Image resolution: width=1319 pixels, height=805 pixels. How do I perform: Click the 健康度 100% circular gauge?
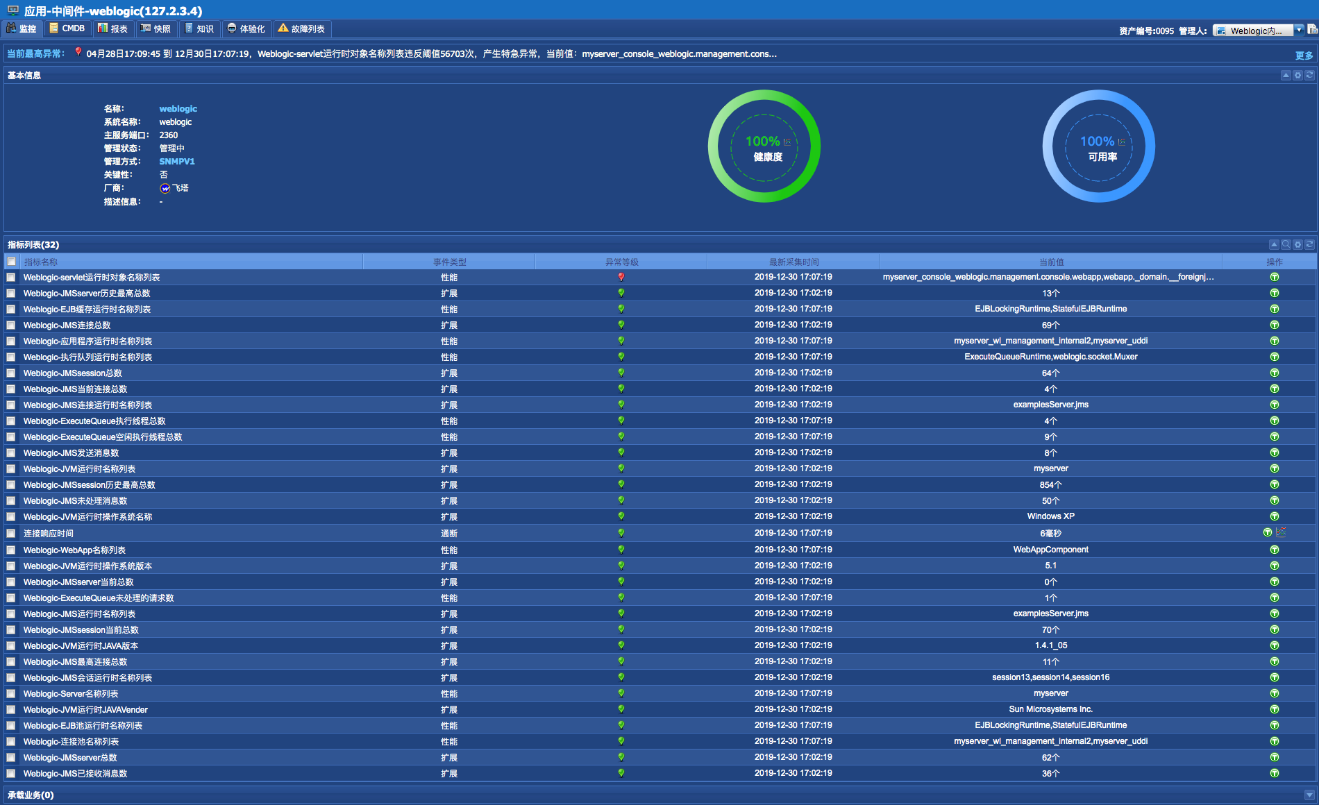coord(764,146)
